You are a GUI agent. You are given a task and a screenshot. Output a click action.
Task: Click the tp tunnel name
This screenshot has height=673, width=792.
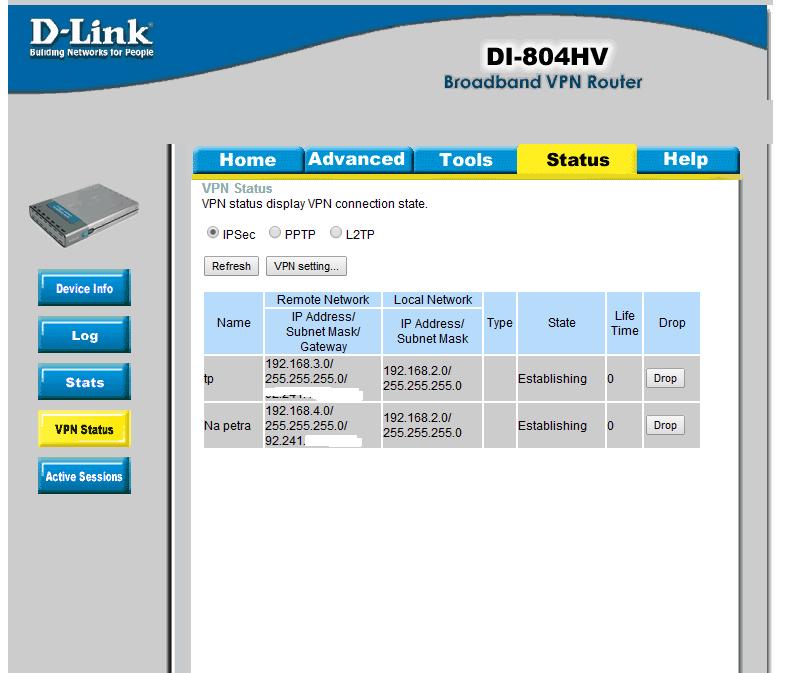point(209,379)
